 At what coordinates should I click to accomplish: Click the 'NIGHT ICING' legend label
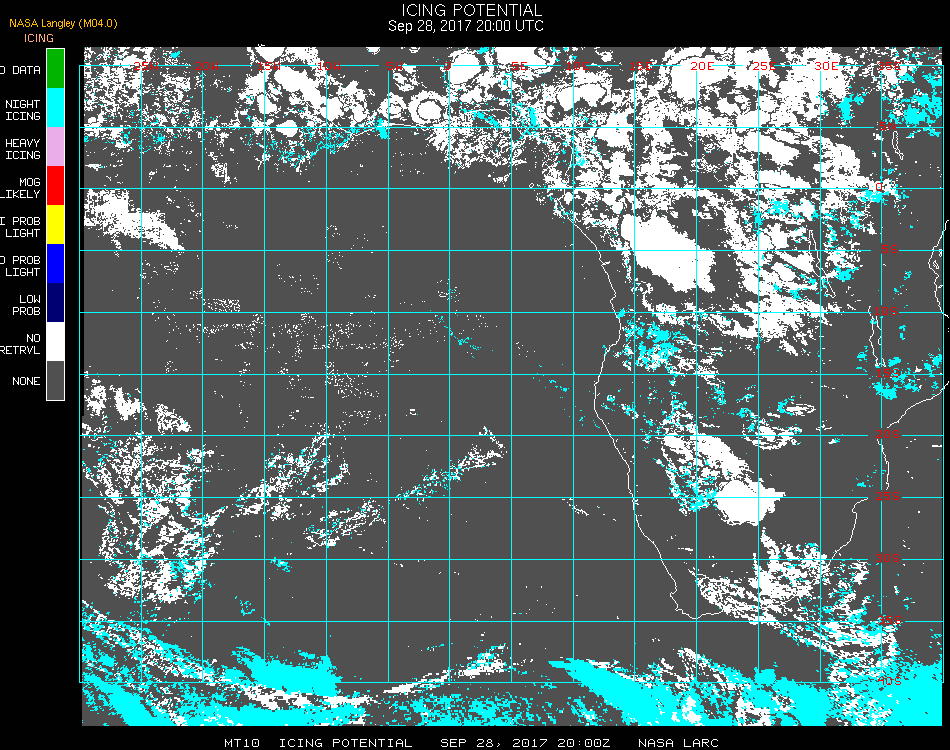coord(23,110)
